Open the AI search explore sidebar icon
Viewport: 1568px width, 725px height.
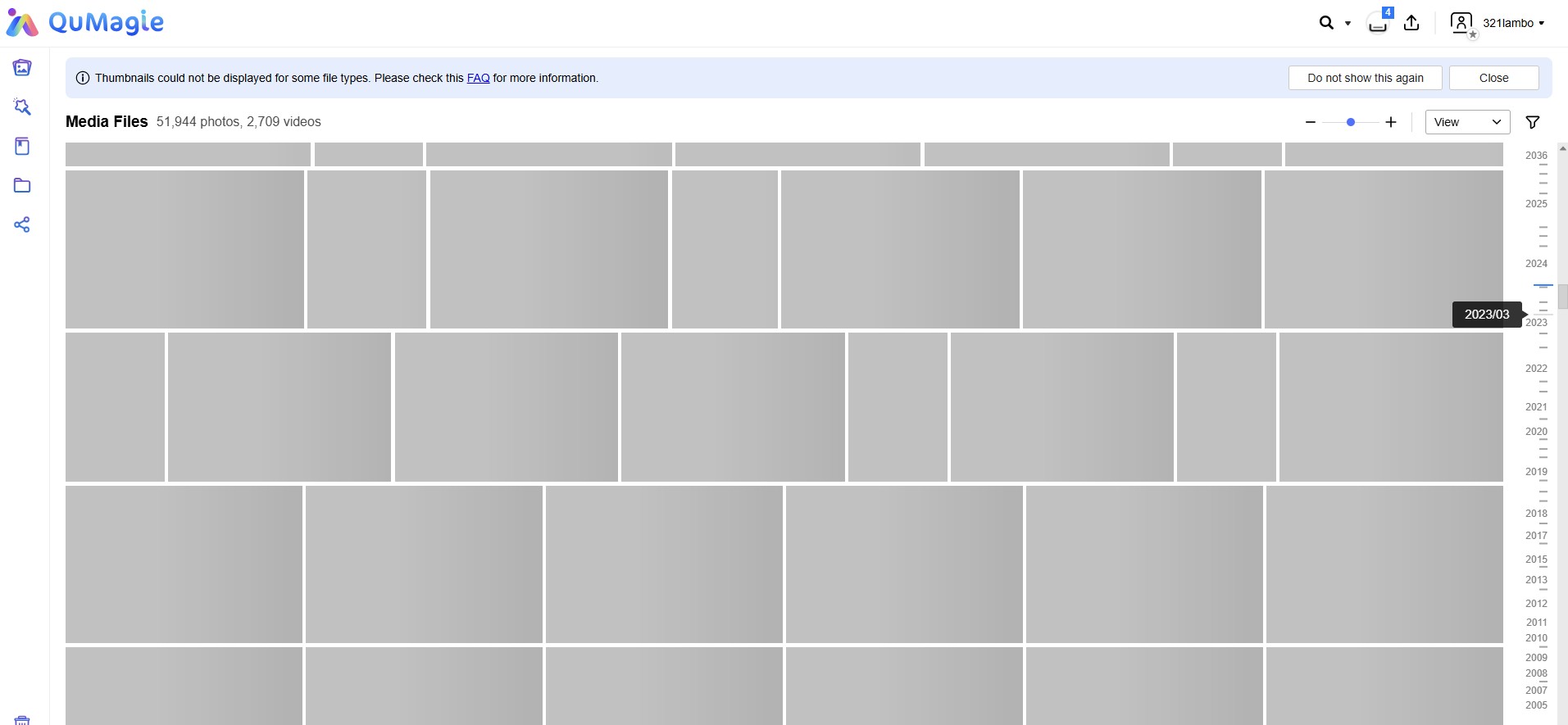(22, 106)
